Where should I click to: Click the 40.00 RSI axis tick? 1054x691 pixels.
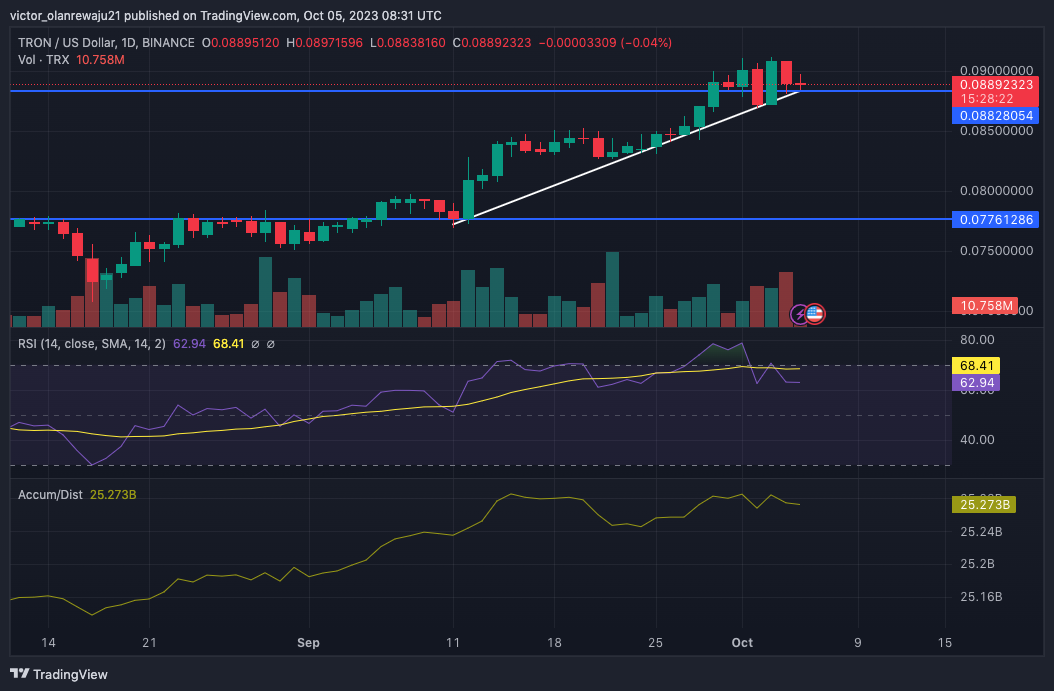[x=977, y=440]
